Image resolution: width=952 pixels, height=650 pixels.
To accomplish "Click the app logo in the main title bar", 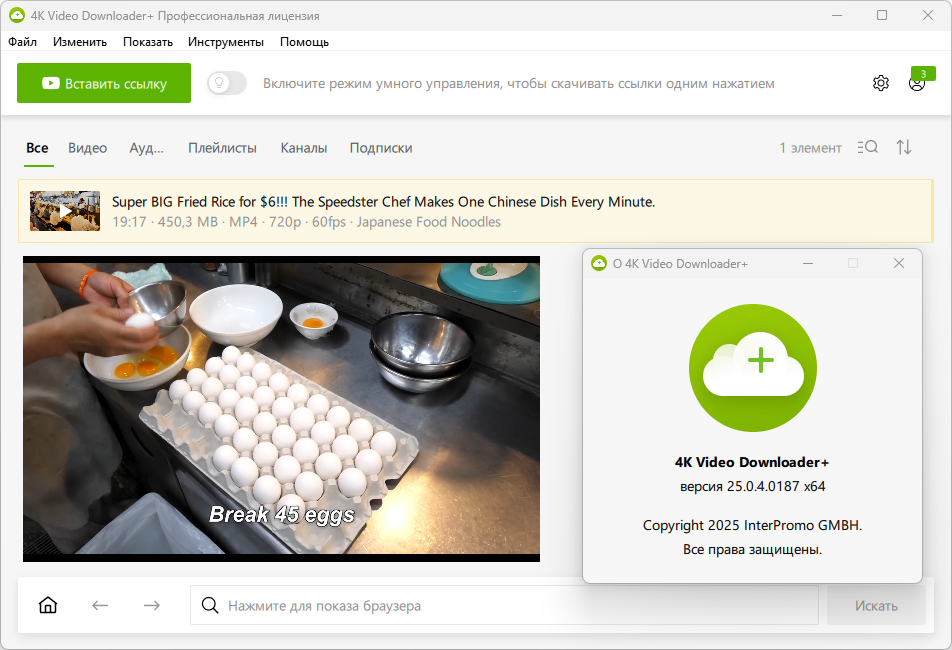I will 16,16.
